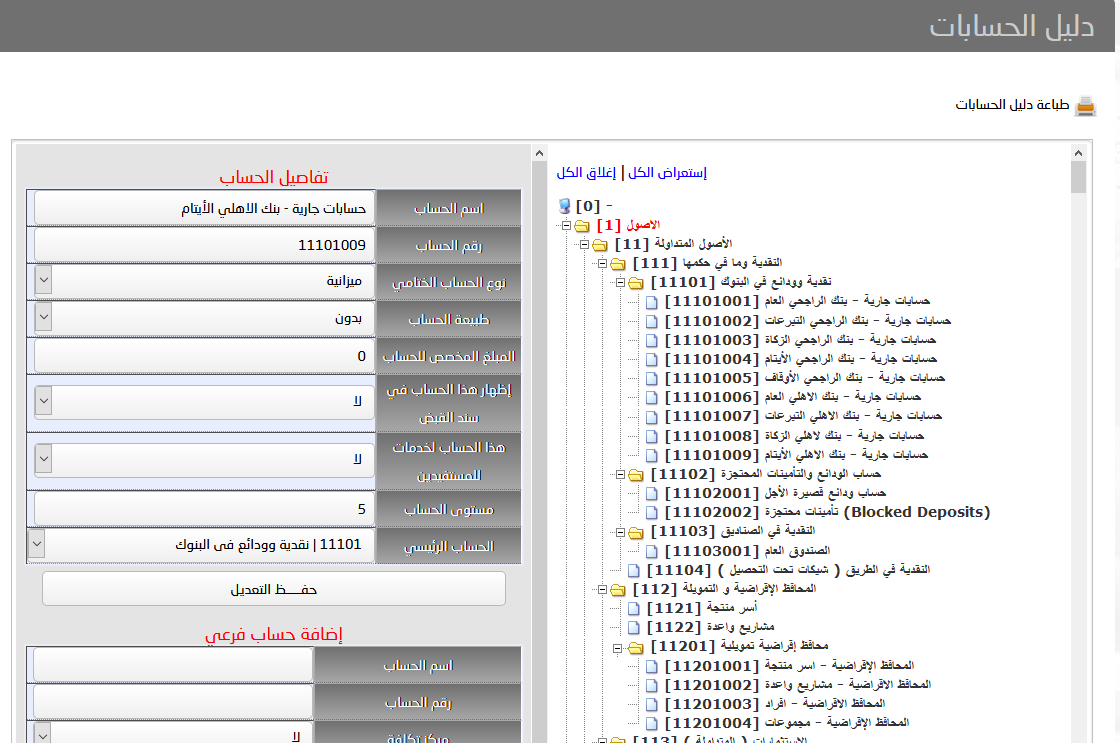This screenshot has width=1120, height=743.
Task: Open the طبيعة الحساب dropdown
Action: point(43,319)
